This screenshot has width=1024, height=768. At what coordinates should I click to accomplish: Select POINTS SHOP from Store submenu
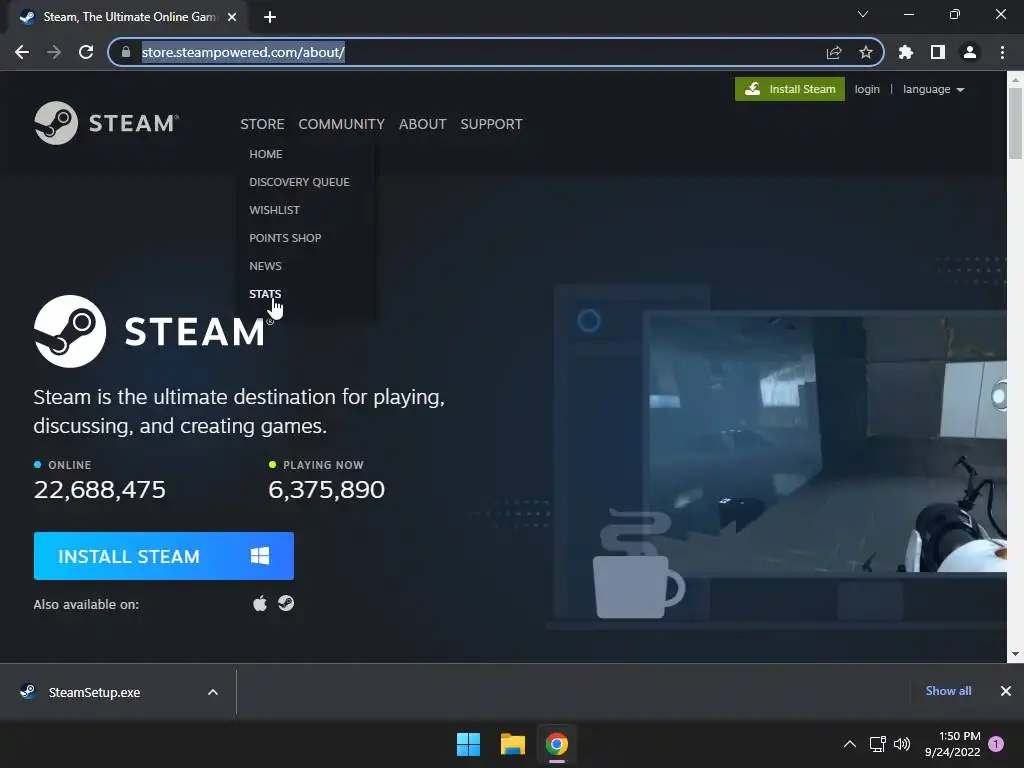point(285,238)
